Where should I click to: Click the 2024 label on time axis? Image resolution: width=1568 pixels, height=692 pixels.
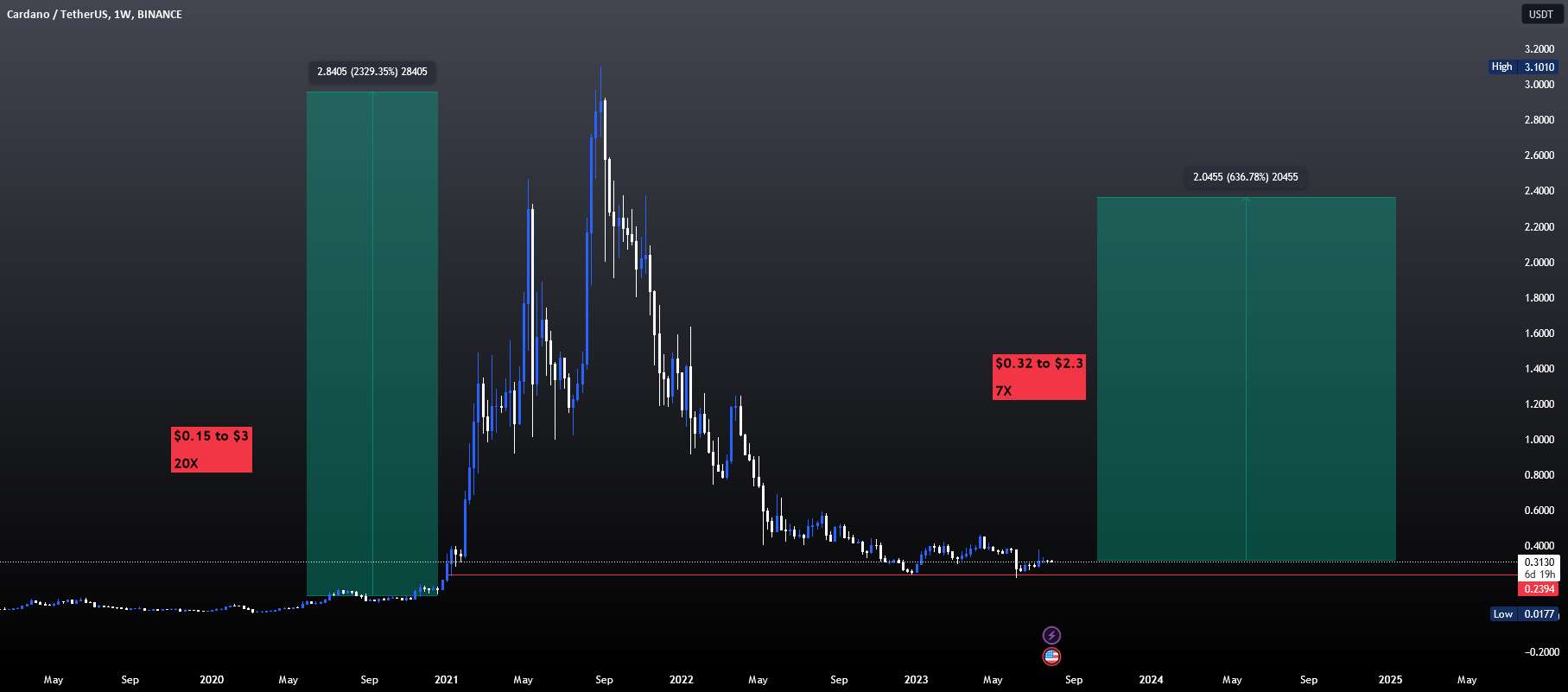pos(1152,680)
